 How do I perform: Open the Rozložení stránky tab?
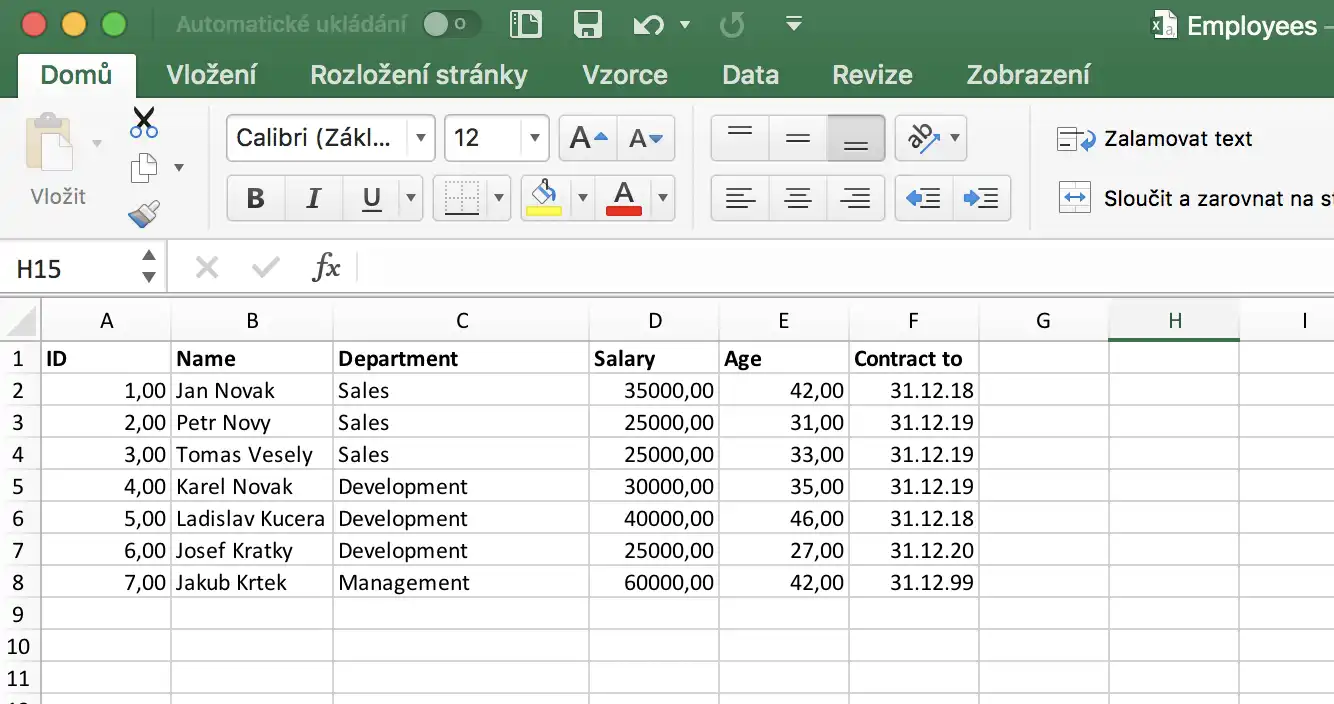click(418, 75)
